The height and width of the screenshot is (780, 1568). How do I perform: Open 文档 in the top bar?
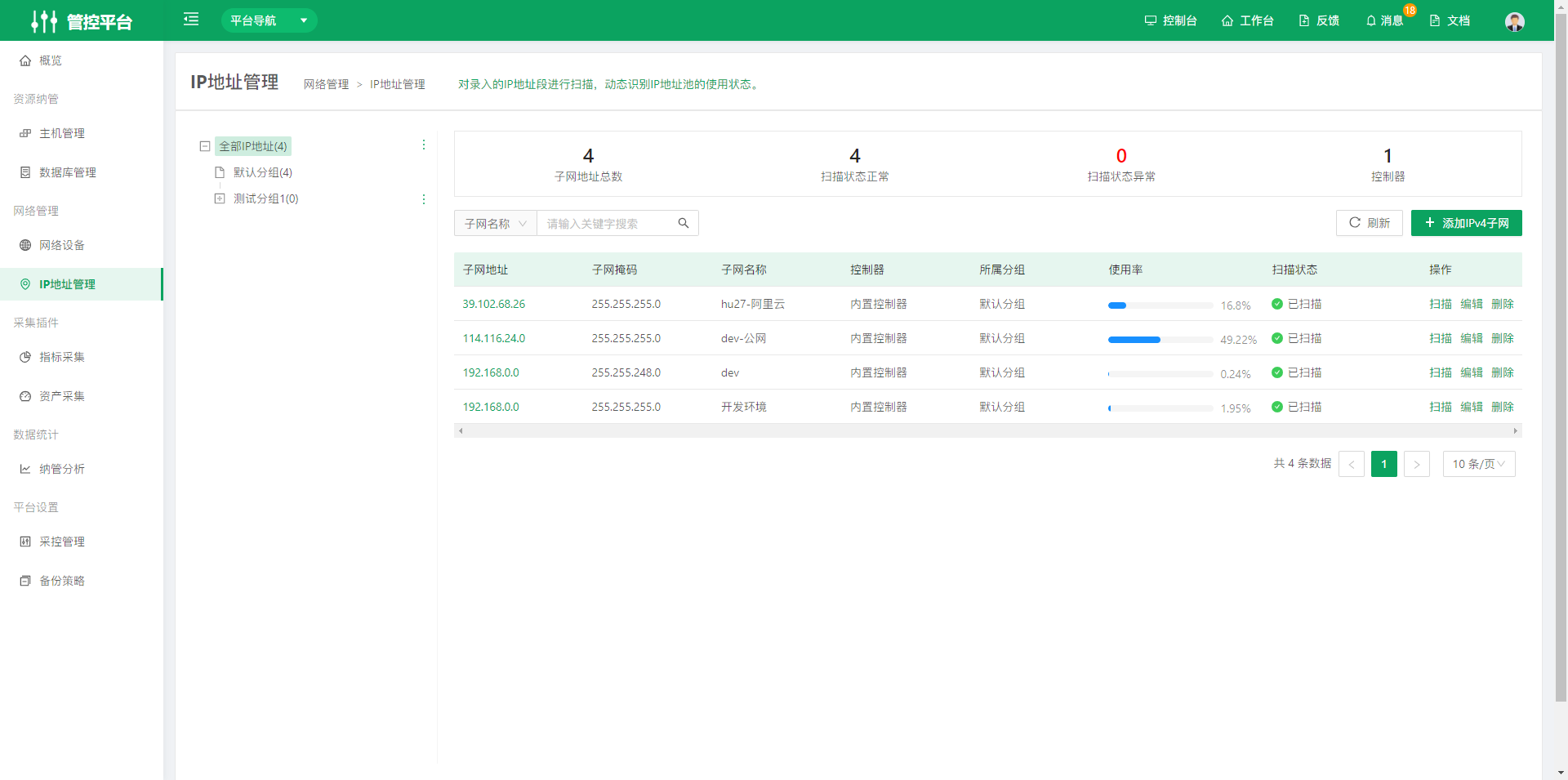pyautogui.click(x=1450, y=20)
